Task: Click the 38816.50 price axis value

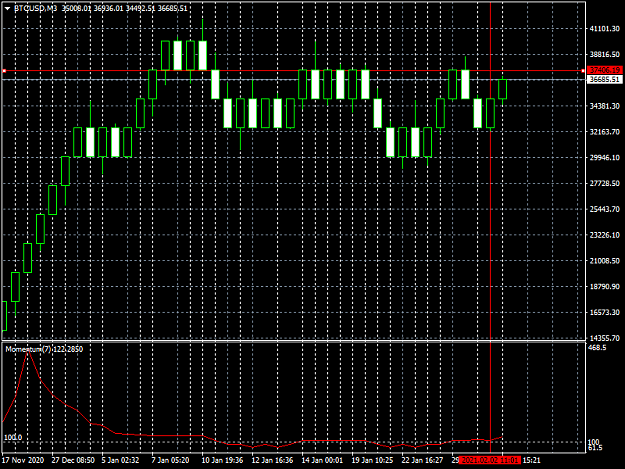Action: pos(605,54)
